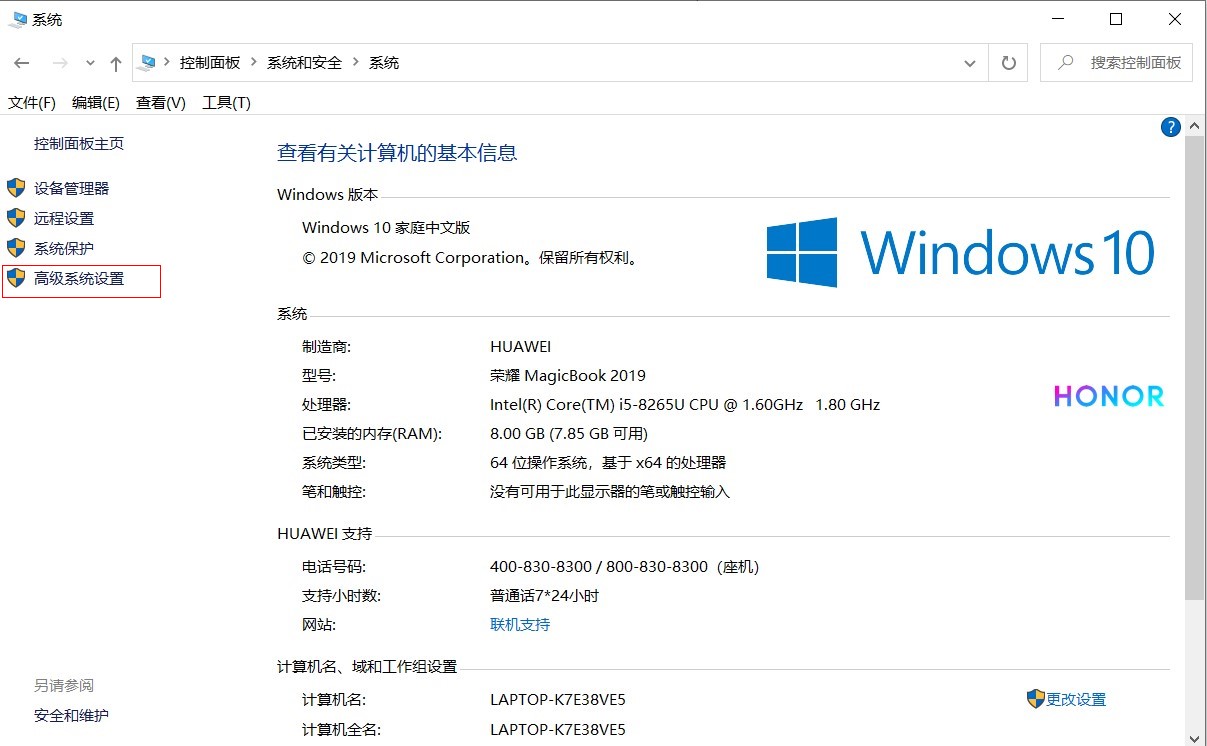
Task: Click 更改设置 link
Action: [x=1076, y=700]
